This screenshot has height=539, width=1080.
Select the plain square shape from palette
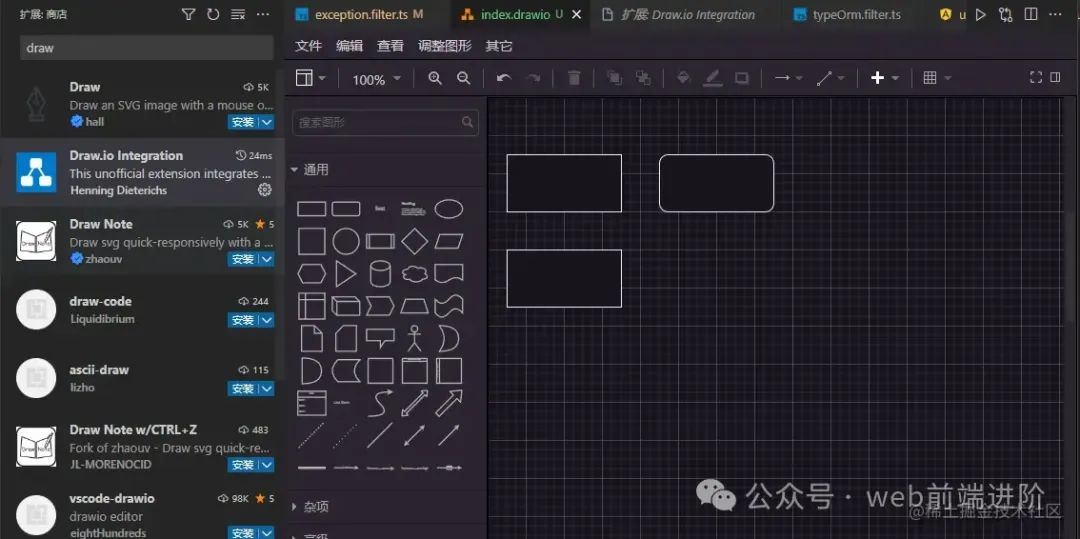coord(311,241)
